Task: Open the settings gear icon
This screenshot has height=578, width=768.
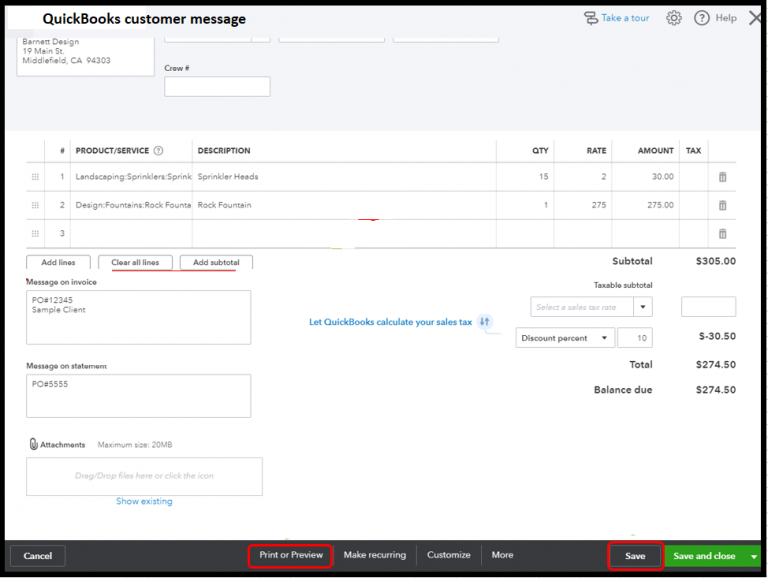Action: pos(673,18)
